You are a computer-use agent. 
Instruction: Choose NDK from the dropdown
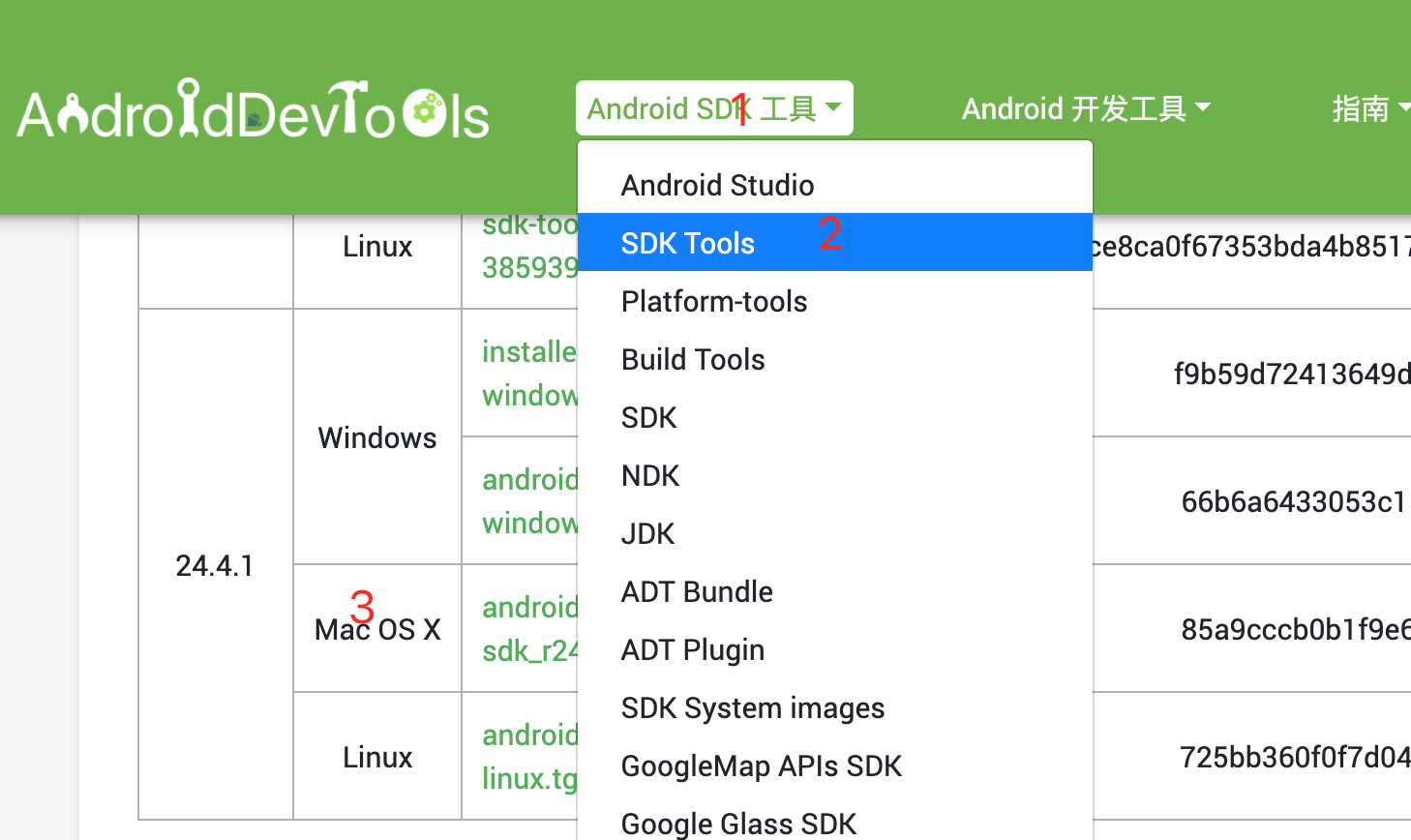coord(835,475)
